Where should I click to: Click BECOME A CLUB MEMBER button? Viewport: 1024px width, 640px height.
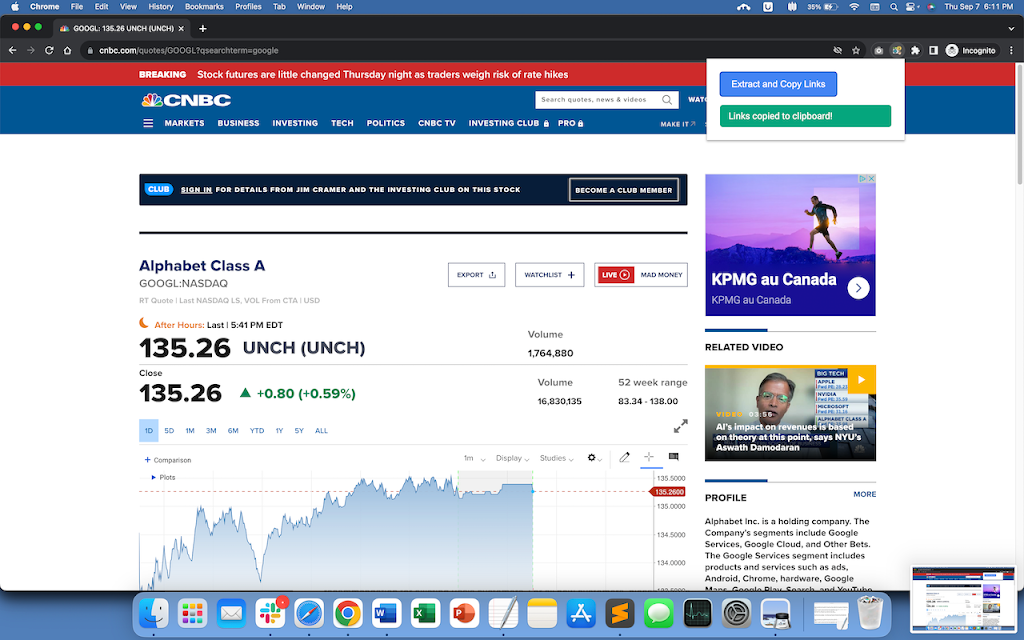624,190
